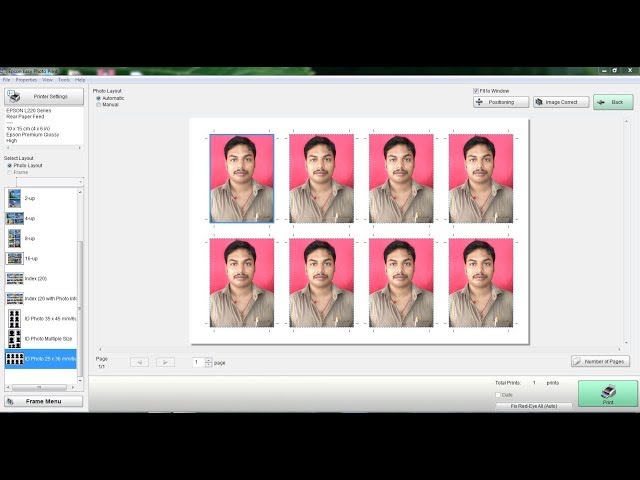The width and height of the screenshot is (640, 480).
Task: Expand dropdown under Select Layout
Action: tap(80, 182)
